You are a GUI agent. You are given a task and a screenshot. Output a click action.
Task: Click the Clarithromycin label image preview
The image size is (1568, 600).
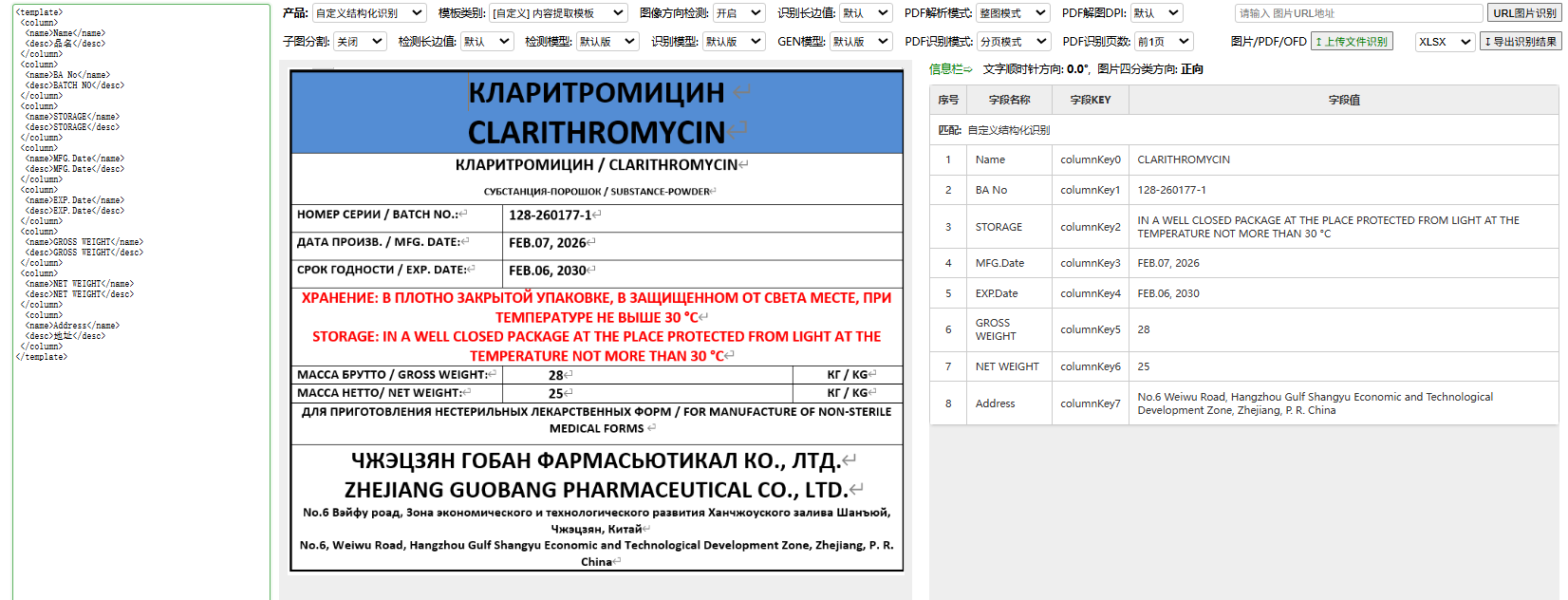(596, 321)
